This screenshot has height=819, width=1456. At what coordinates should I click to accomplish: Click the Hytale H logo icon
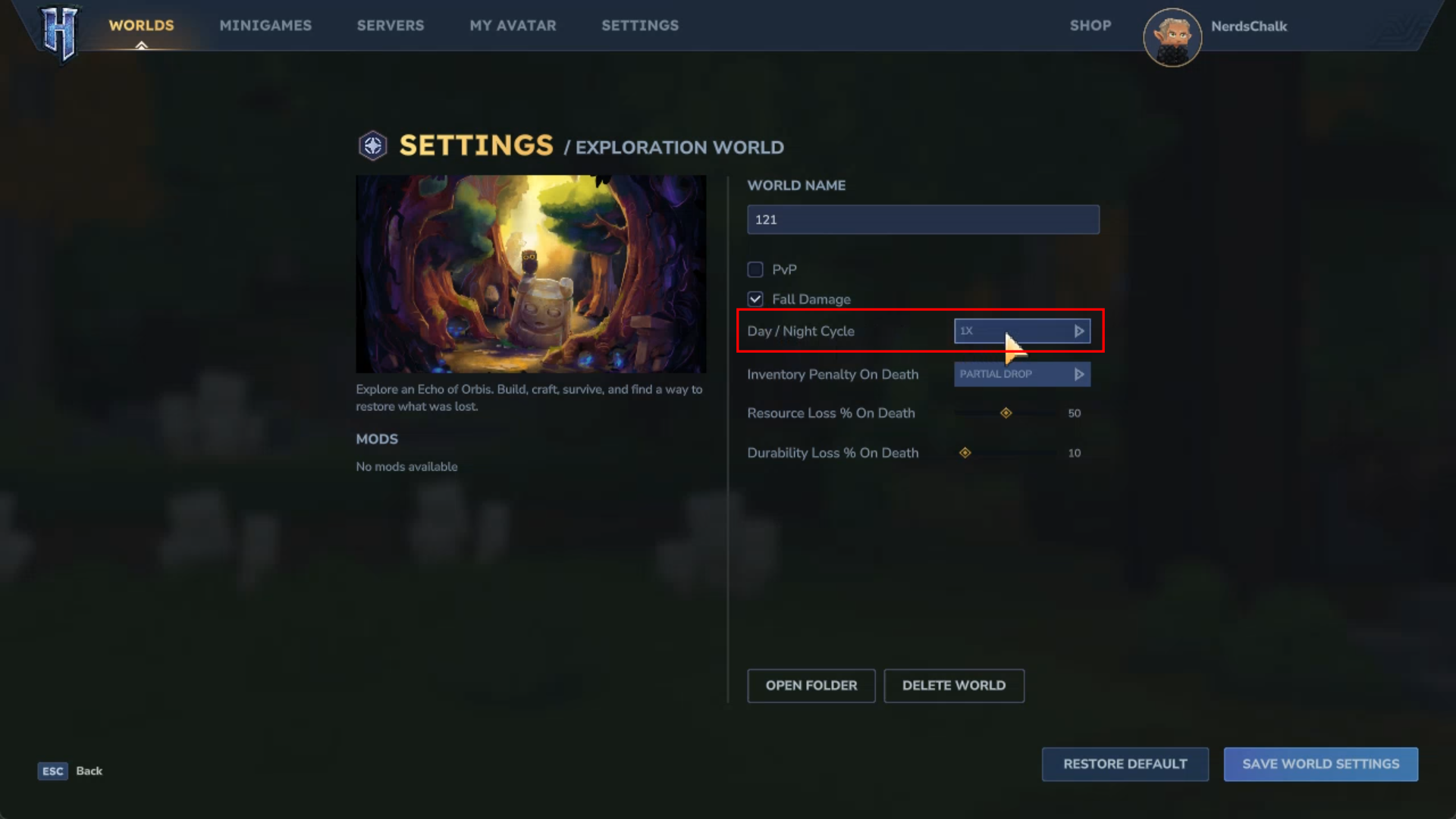[60, 33]
